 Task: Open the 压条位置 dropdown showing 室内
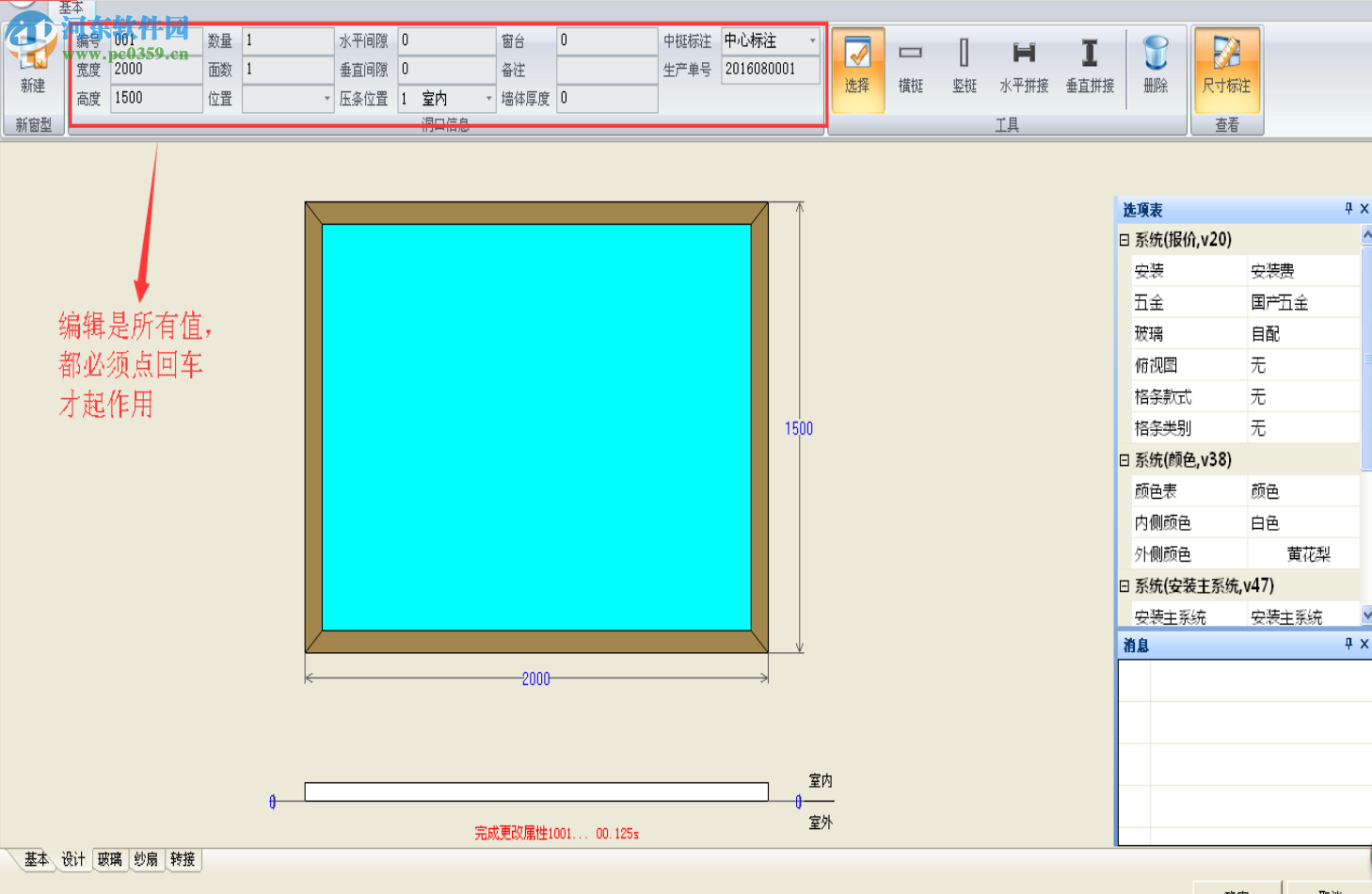[488, 99]
